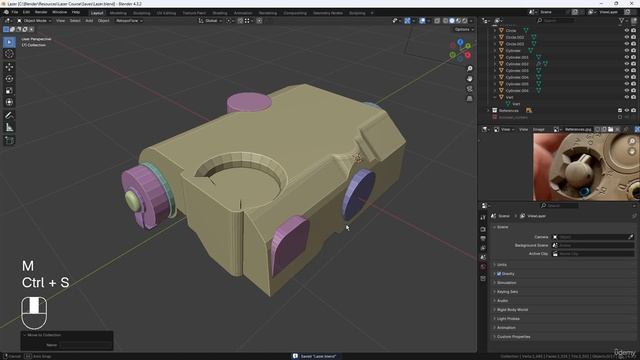Click the Background Scene field
The height and width of the screenshot is (360, 640).
[x=593, y=245]
